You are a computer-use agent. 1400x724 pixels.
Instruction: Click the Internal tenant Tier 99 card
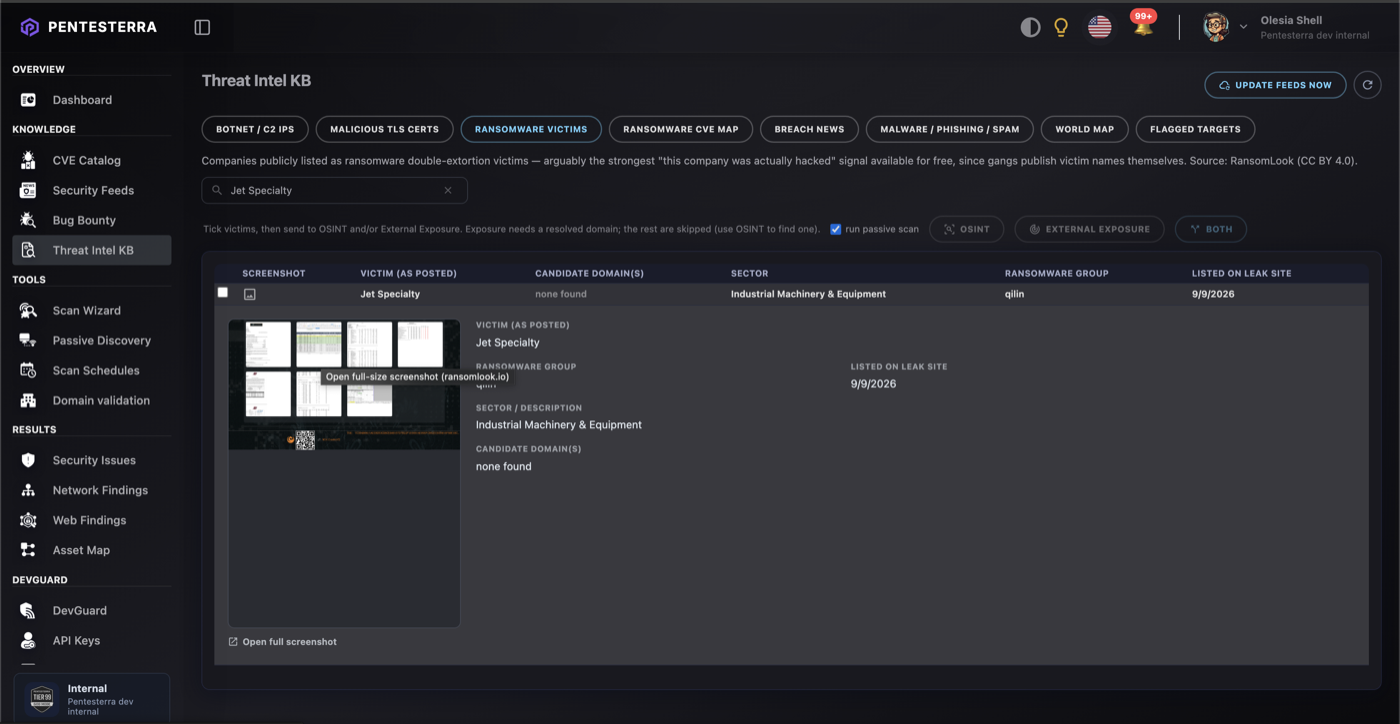[92, 698]
